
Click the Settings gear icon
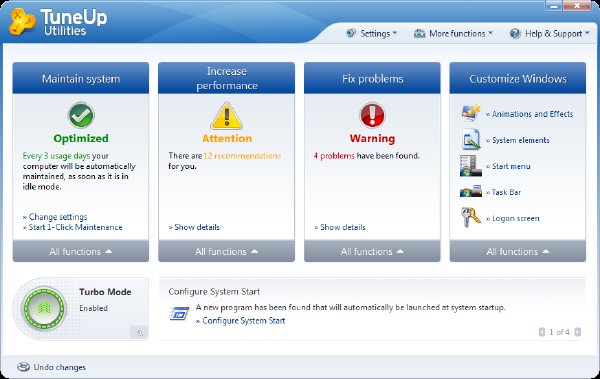click(x=351, y=33)
